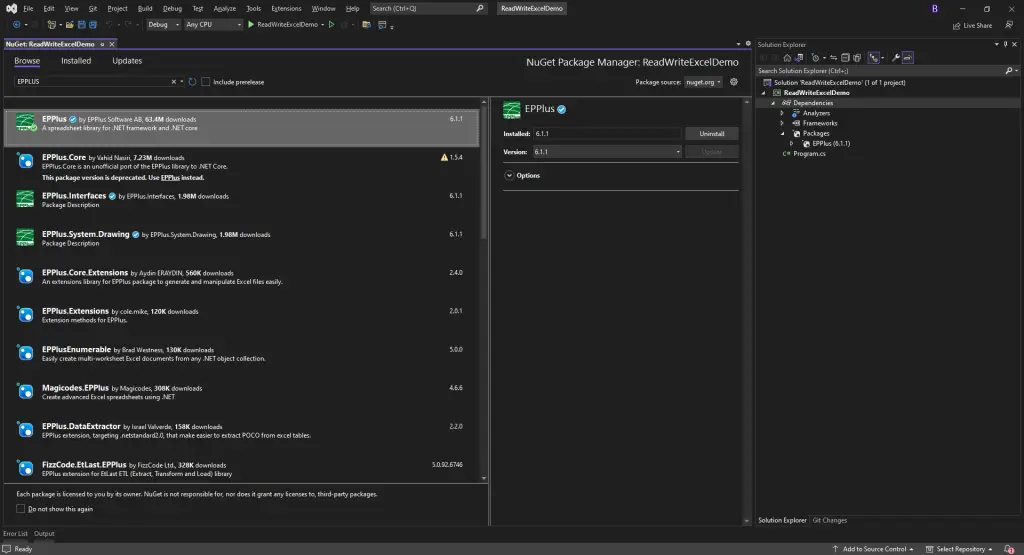Open the File menu

pos(28,8)
